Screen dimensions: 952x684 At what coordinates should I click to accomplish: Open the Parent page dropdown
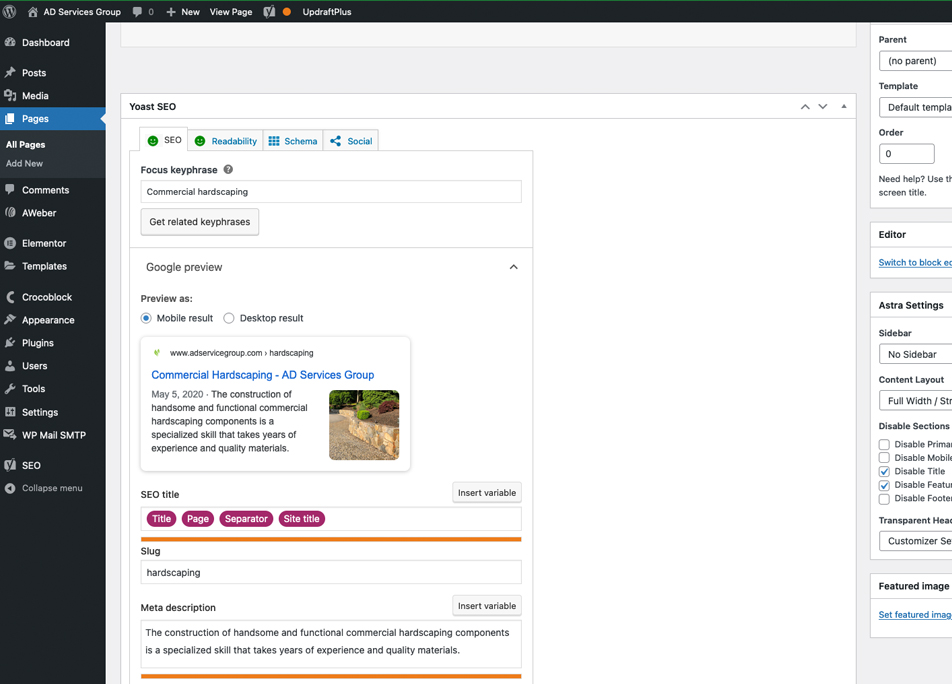[916, 61]
